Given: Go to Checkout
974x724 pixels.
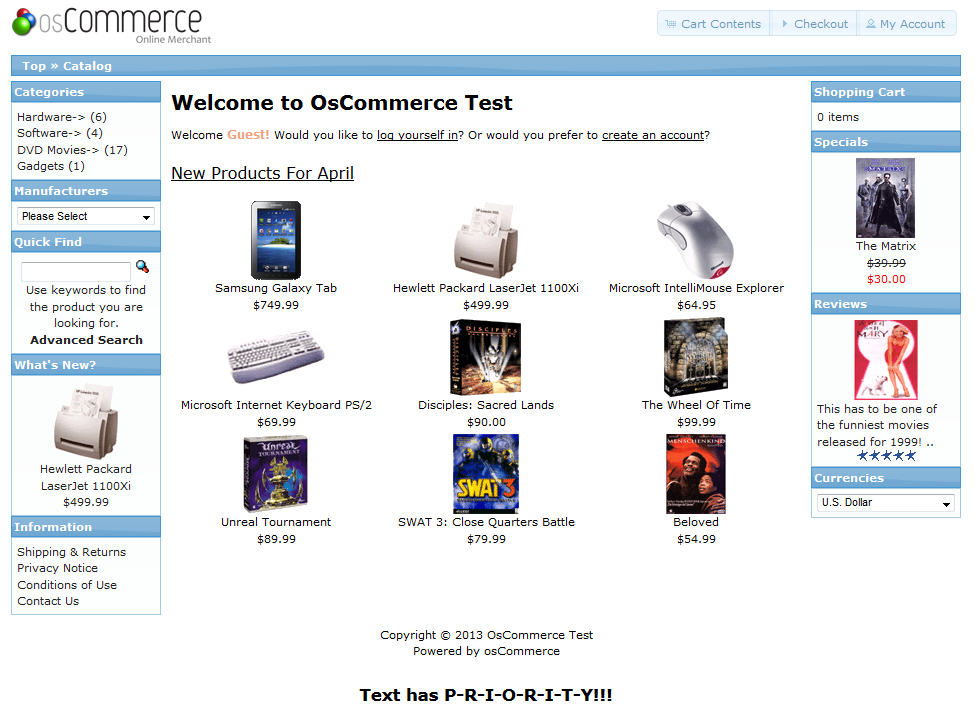Looking at the screenshot, I should tap(814, 24).
